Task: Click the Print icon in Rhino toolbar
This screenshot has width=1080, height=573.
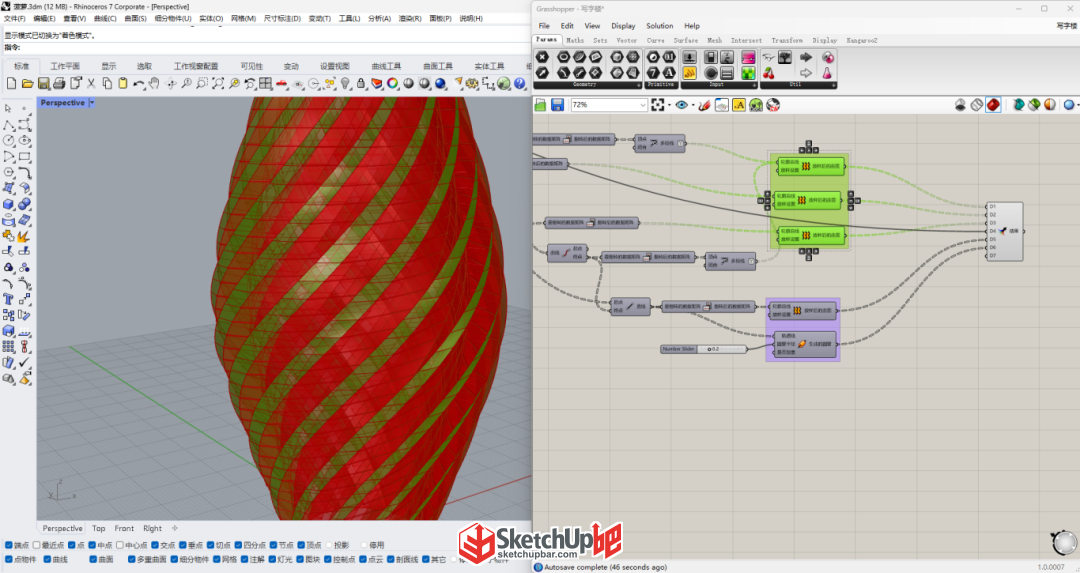Action: pos(59,83)
